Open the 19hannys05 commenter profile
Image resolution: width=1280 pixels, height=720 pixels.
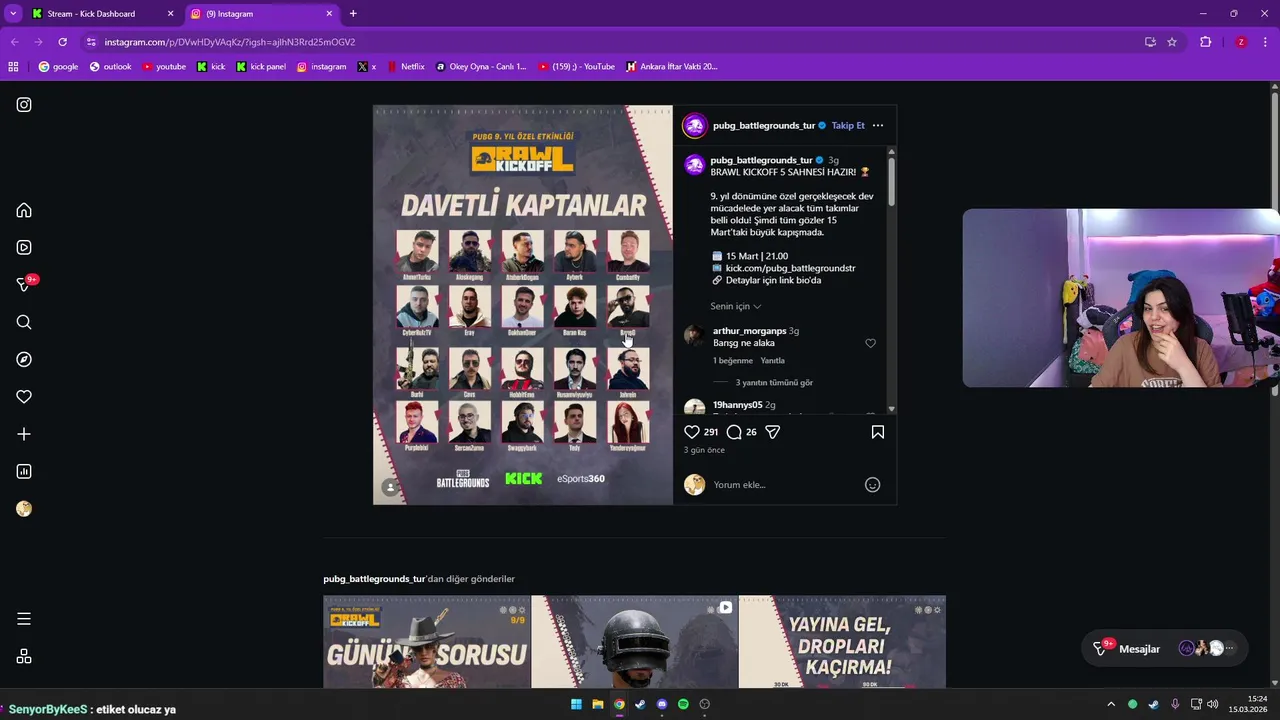point(737,405)
